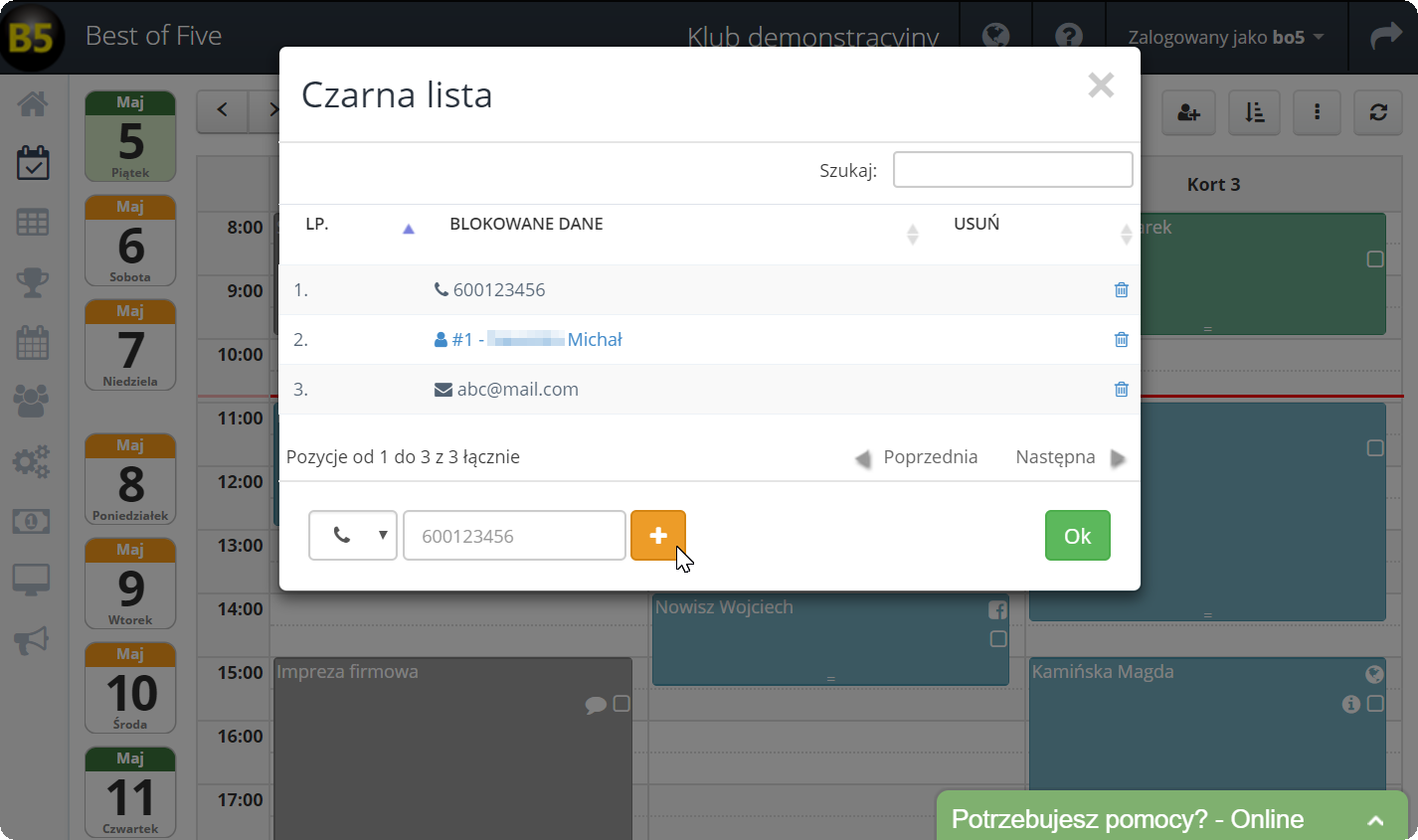Tick checkbox on Impreza firmowa reservation
The width and height of the screenshot is (1418, 840).
(621, 704)
